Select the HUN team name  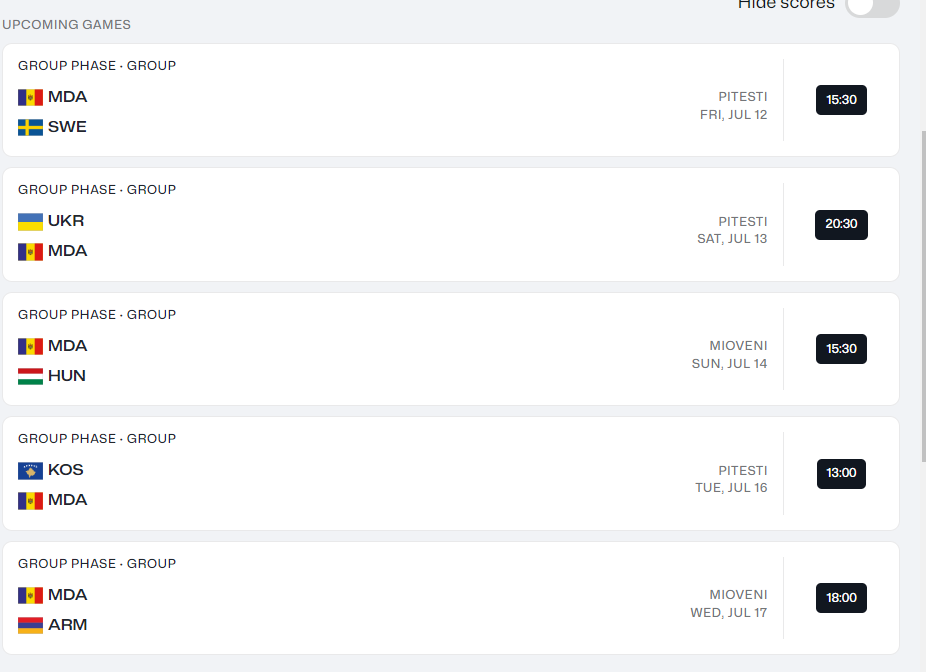[x=67, y=376]
